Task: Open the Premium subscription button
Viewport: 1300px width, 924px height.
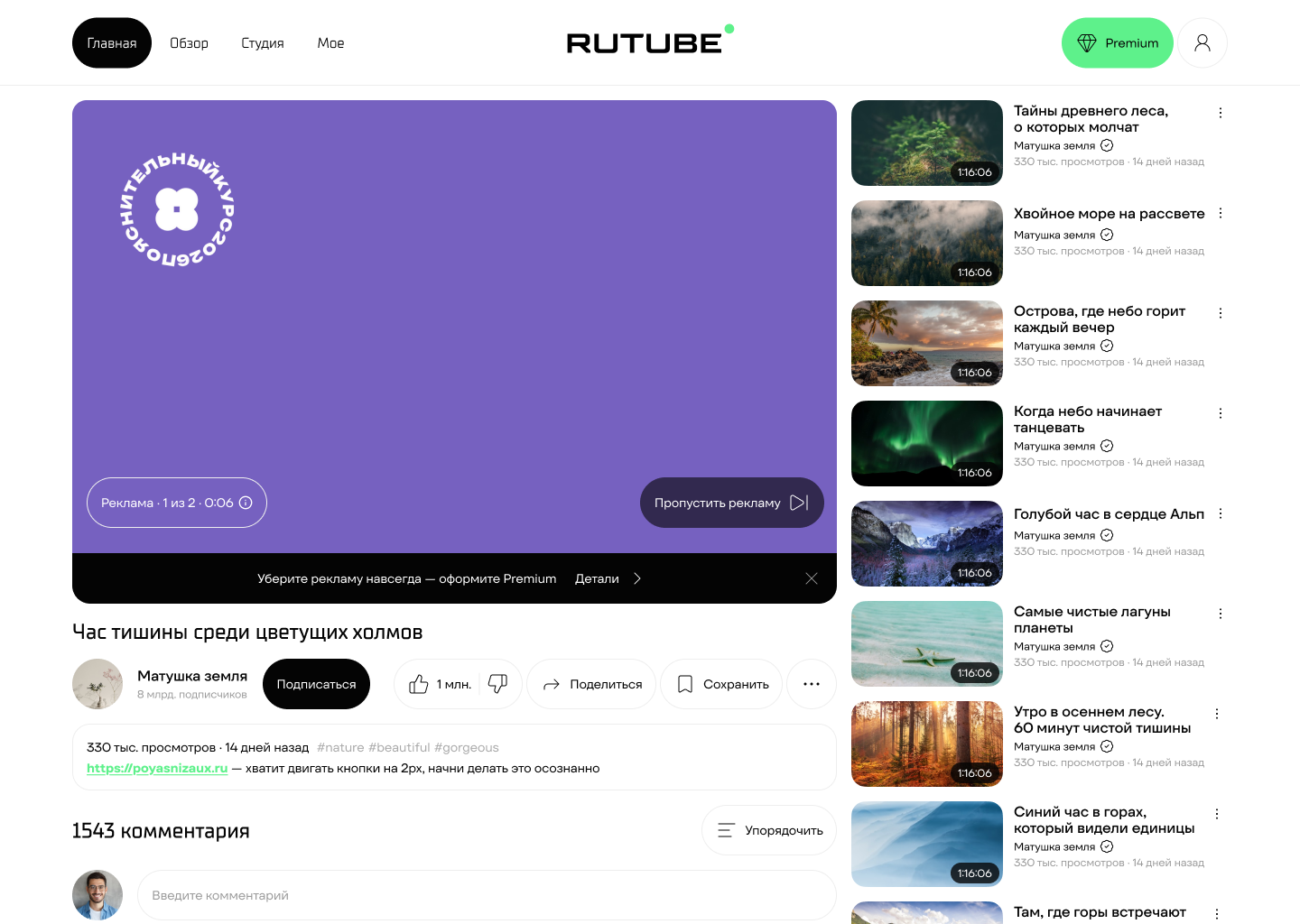Action: coord(1118,43)
